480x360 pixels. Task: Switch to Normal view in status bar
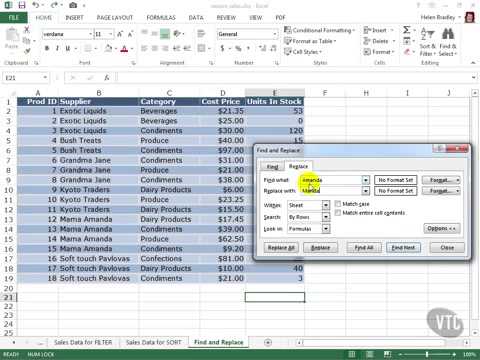click(352, 354)
